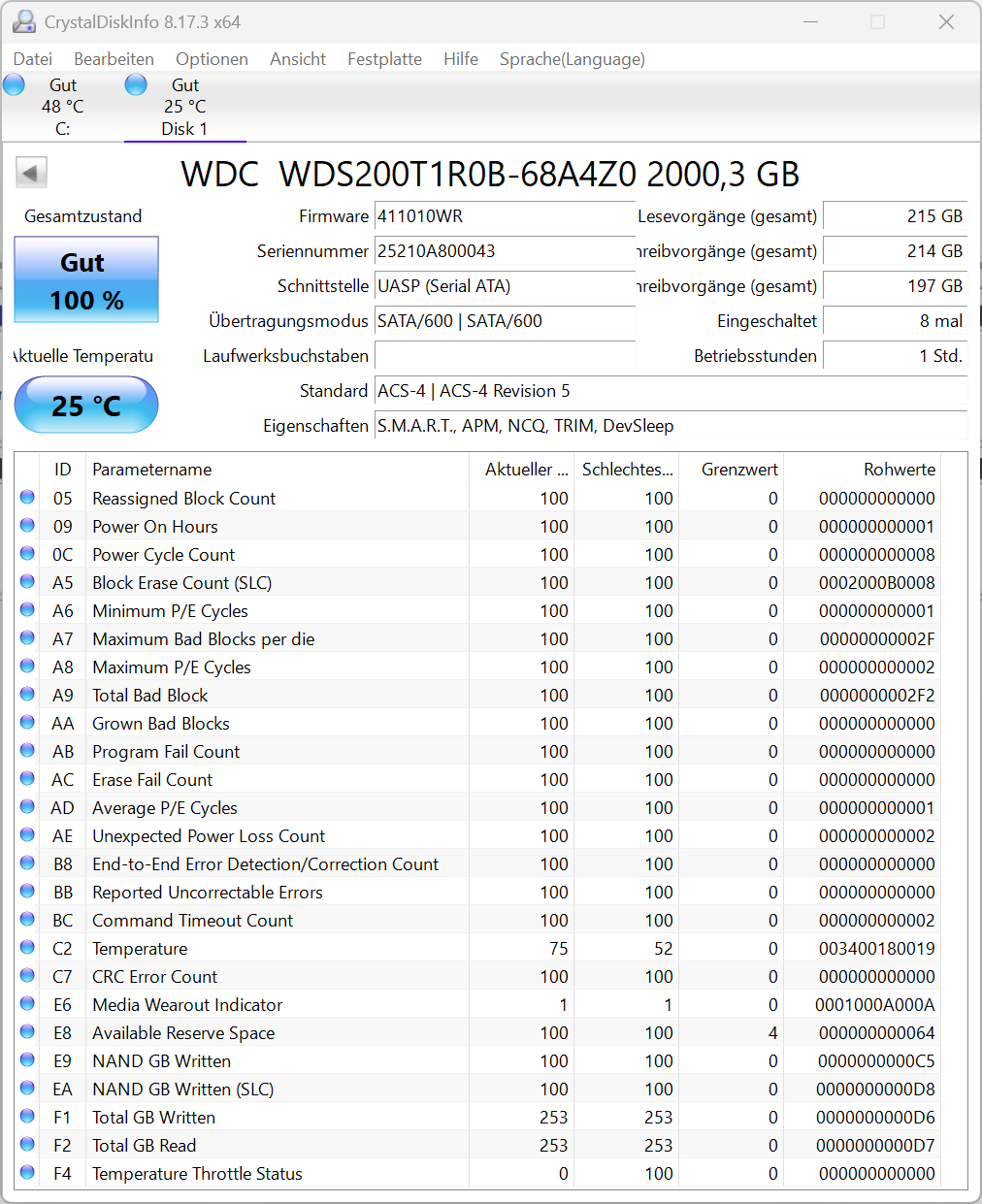Click status dot of Reported Uncorrectable Errors
Viewport: 982px width, 1204px height.
27,891
